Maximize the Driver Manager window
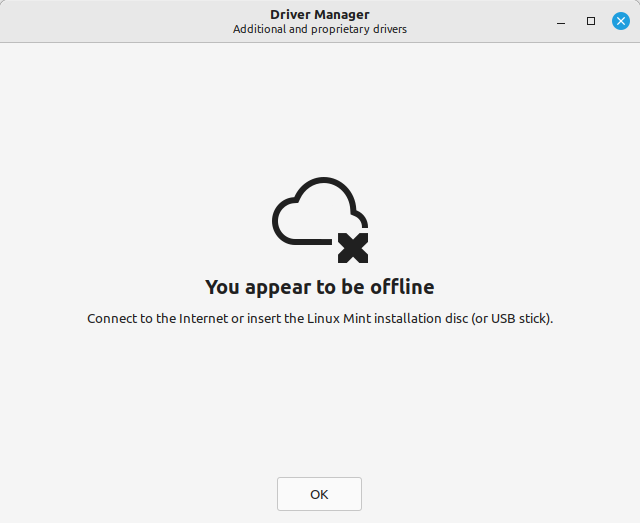640x523 pixels. point(591,20)
